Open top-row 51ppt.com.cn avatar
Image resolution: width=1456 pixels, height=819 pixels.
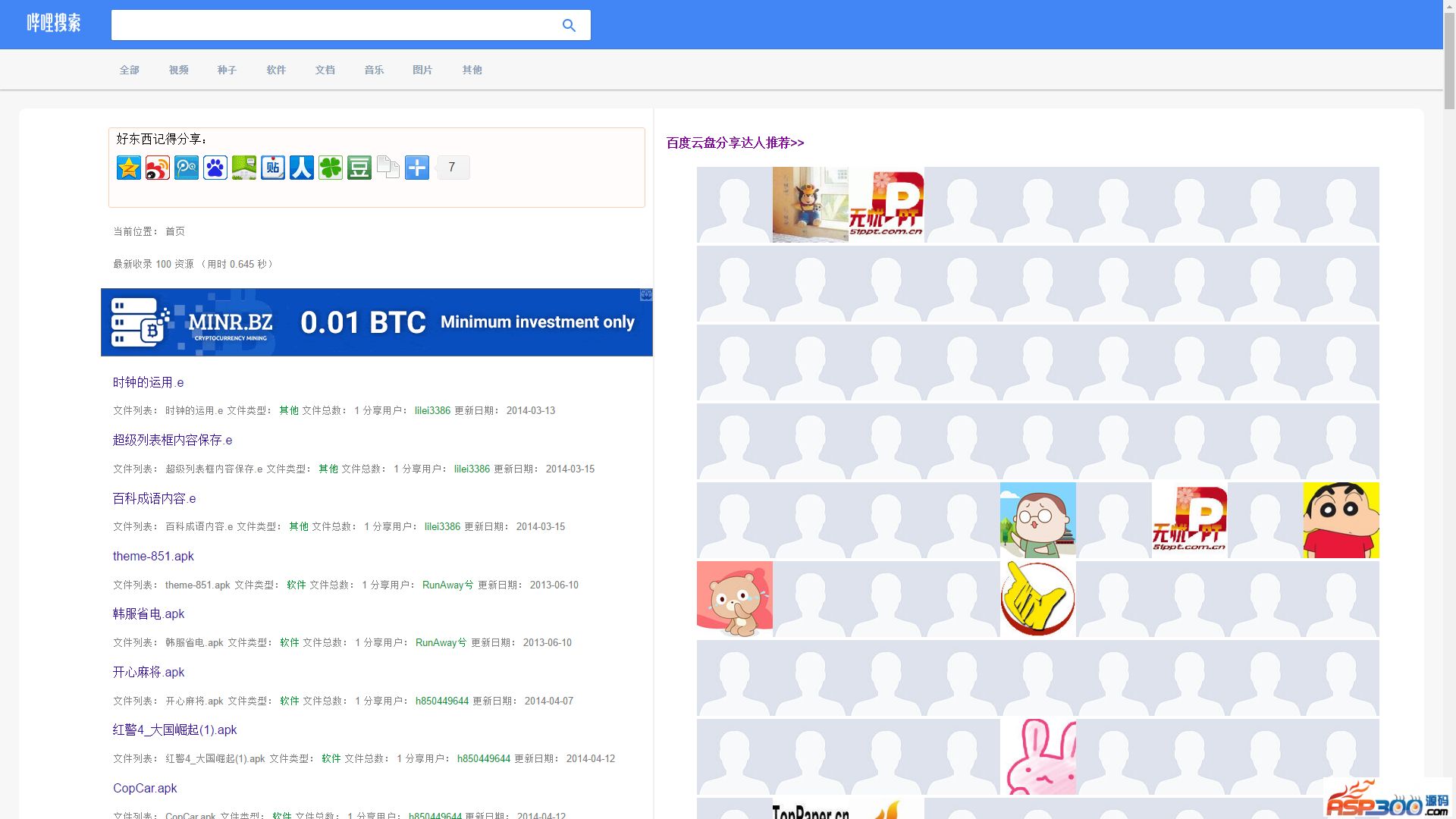pyautogui.click(x=886, y=205)
